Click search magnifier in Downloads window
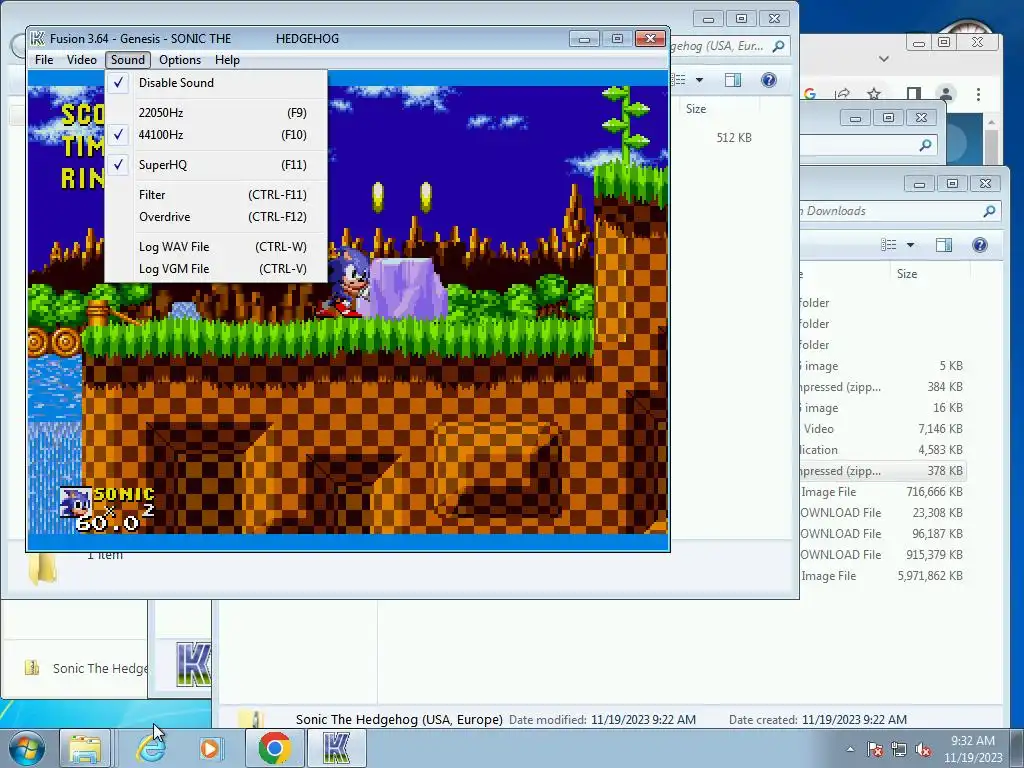The height and width of the screenshot is (768, 1024). coord(989,211)
